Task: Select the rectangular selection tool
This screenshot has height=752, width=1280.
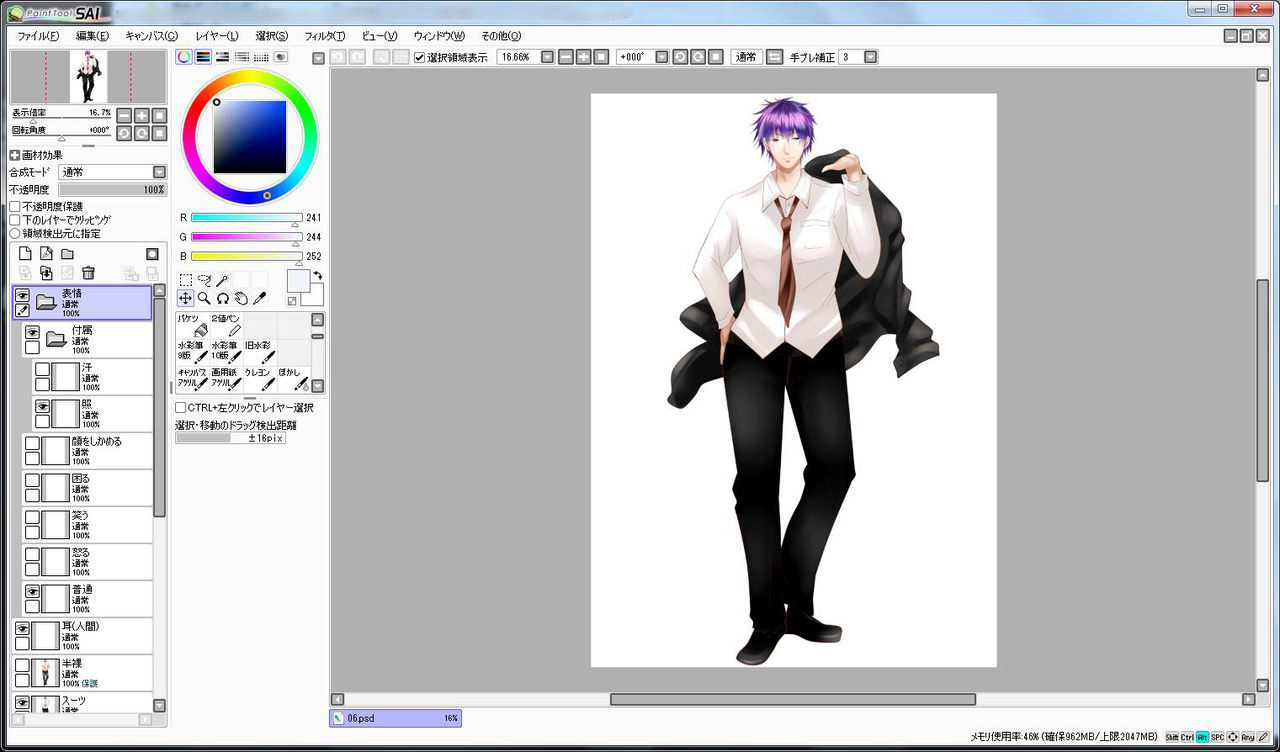Action: tap(186, 280)
